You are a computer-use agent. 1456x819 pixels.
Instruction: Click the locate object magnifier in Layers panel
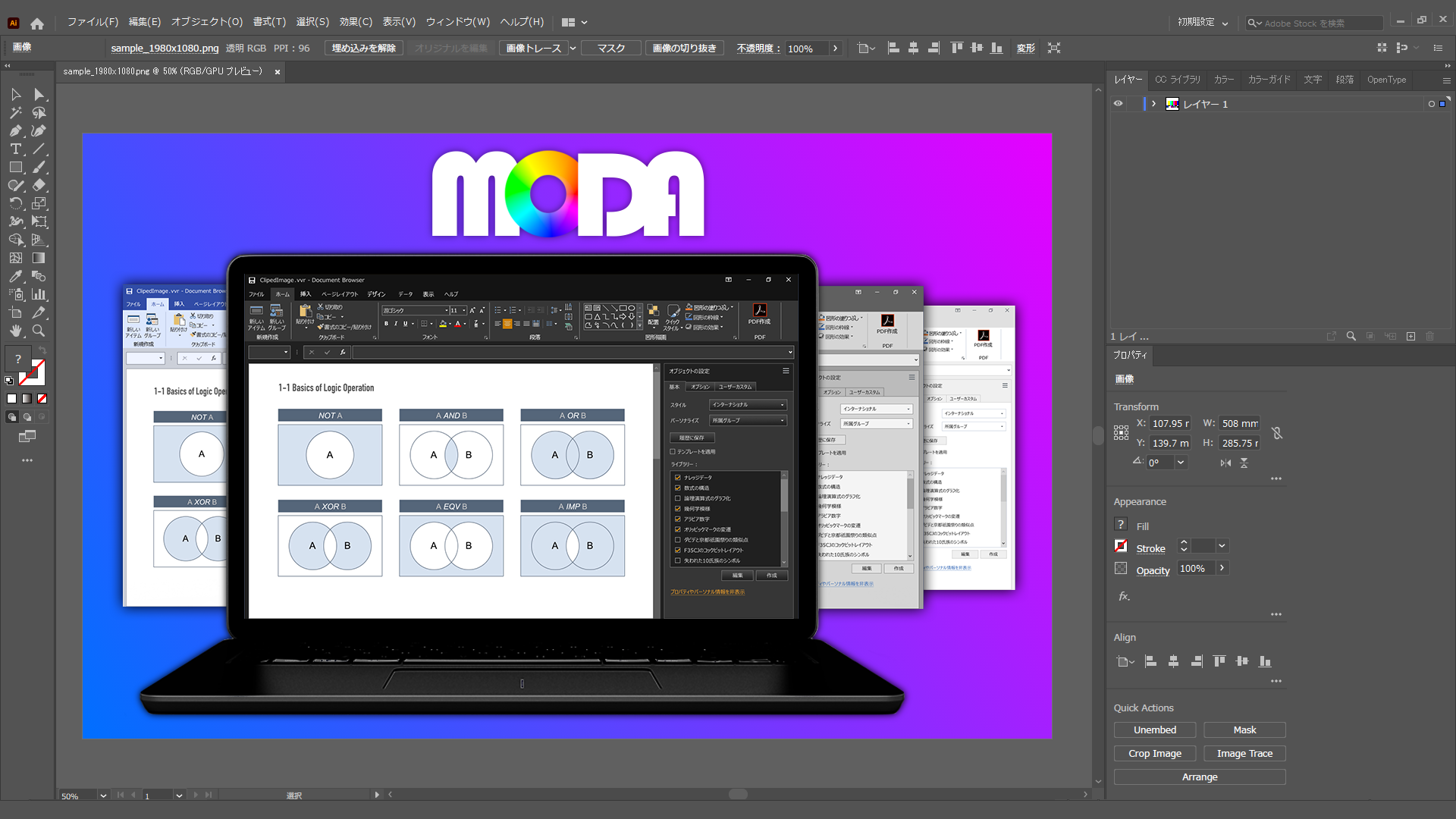coord(1351,336)
